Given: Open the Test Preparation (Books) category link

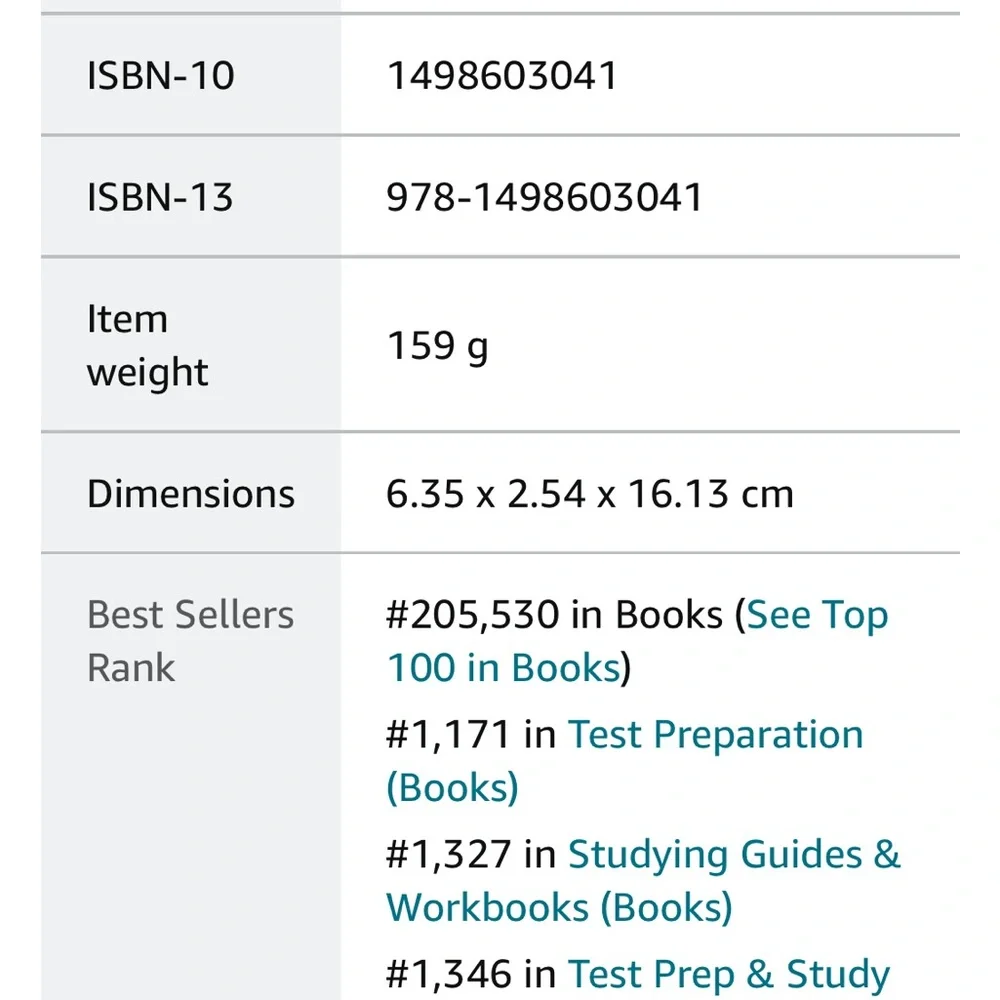Looking at the screenshot, I should click(x=715, y=735).
